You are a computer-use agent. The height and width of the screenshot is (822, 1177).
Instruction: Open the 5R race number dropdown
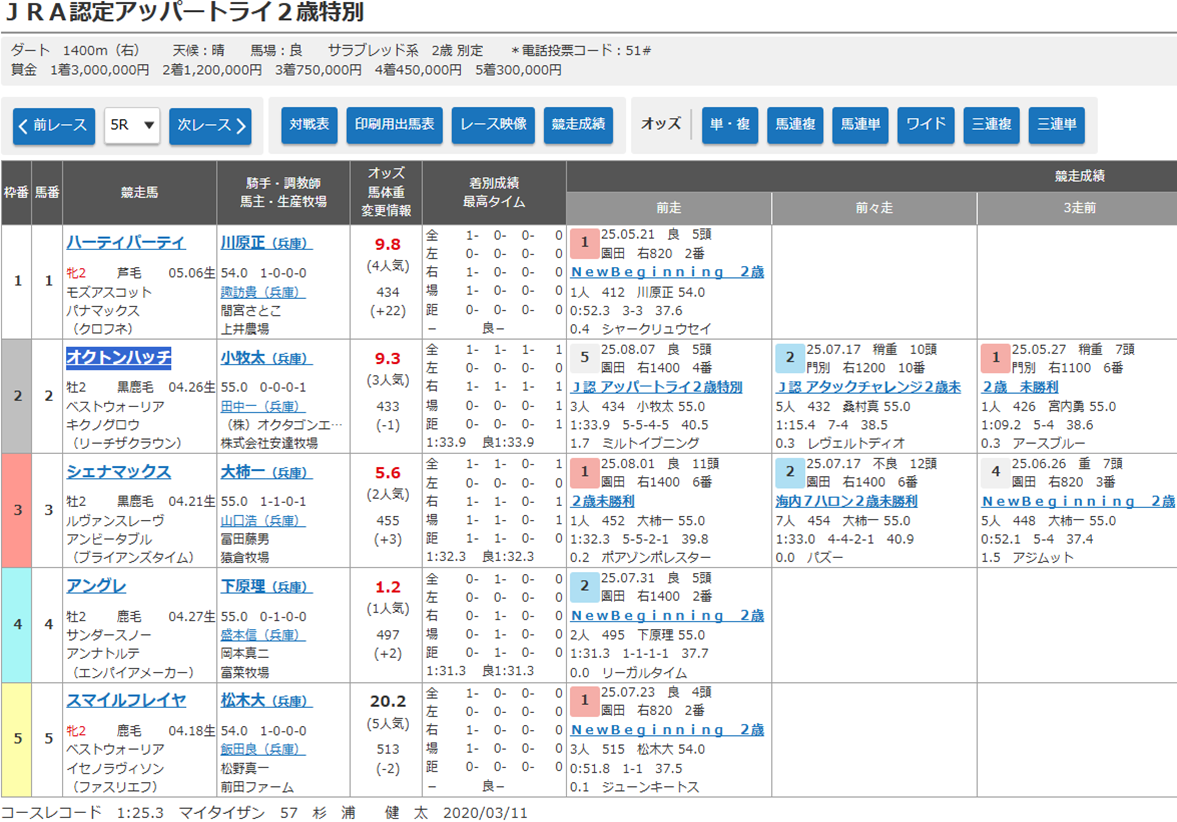(x=132, y=126)
